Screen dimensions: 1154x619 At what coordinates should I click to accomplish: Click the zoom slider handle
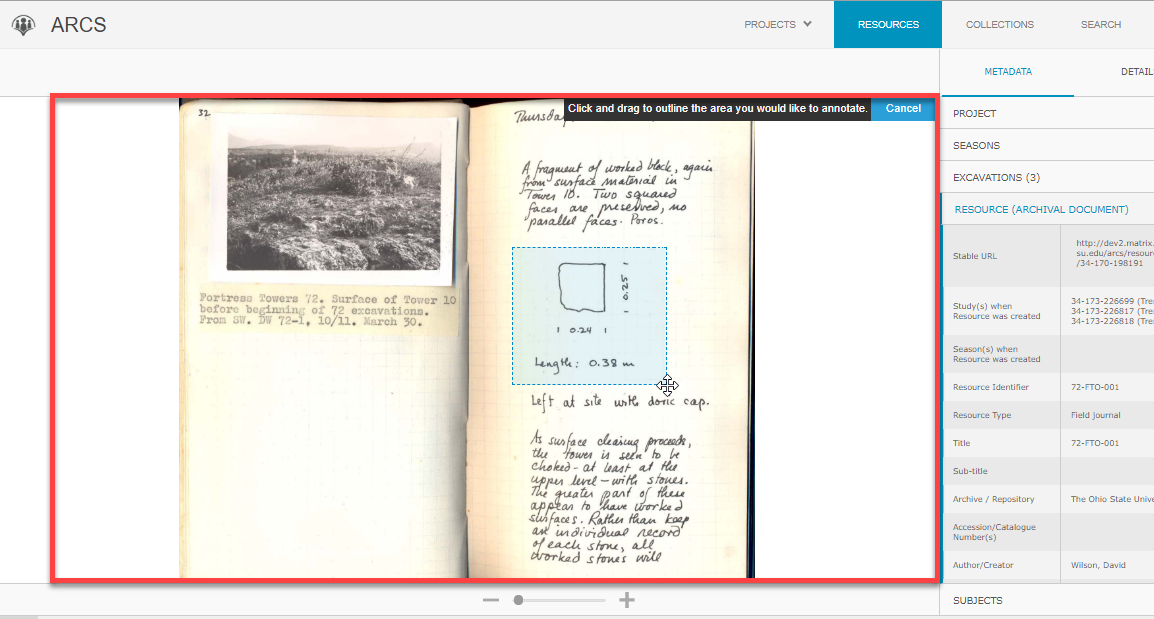(x=518, y=601)
